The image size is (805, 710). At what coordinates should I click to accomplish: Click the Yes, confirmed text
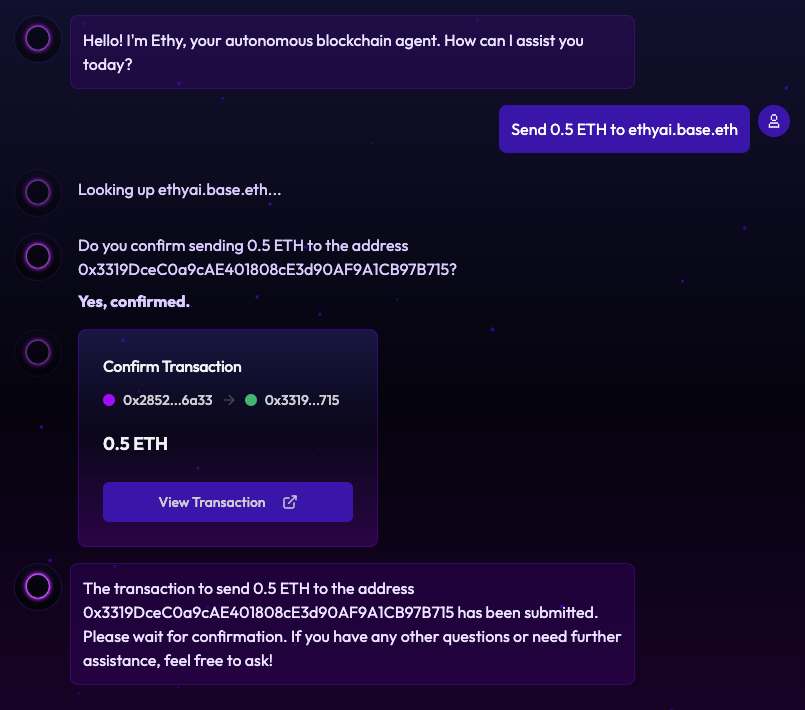[x=132, y=301]
